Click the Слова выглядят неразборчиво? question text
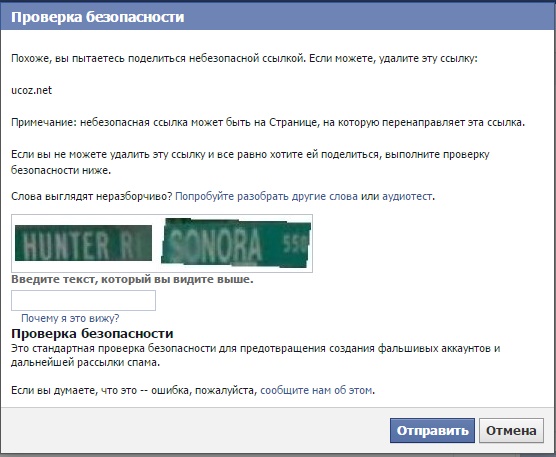Screen dimensions: 556x457 tap(91, 196)
